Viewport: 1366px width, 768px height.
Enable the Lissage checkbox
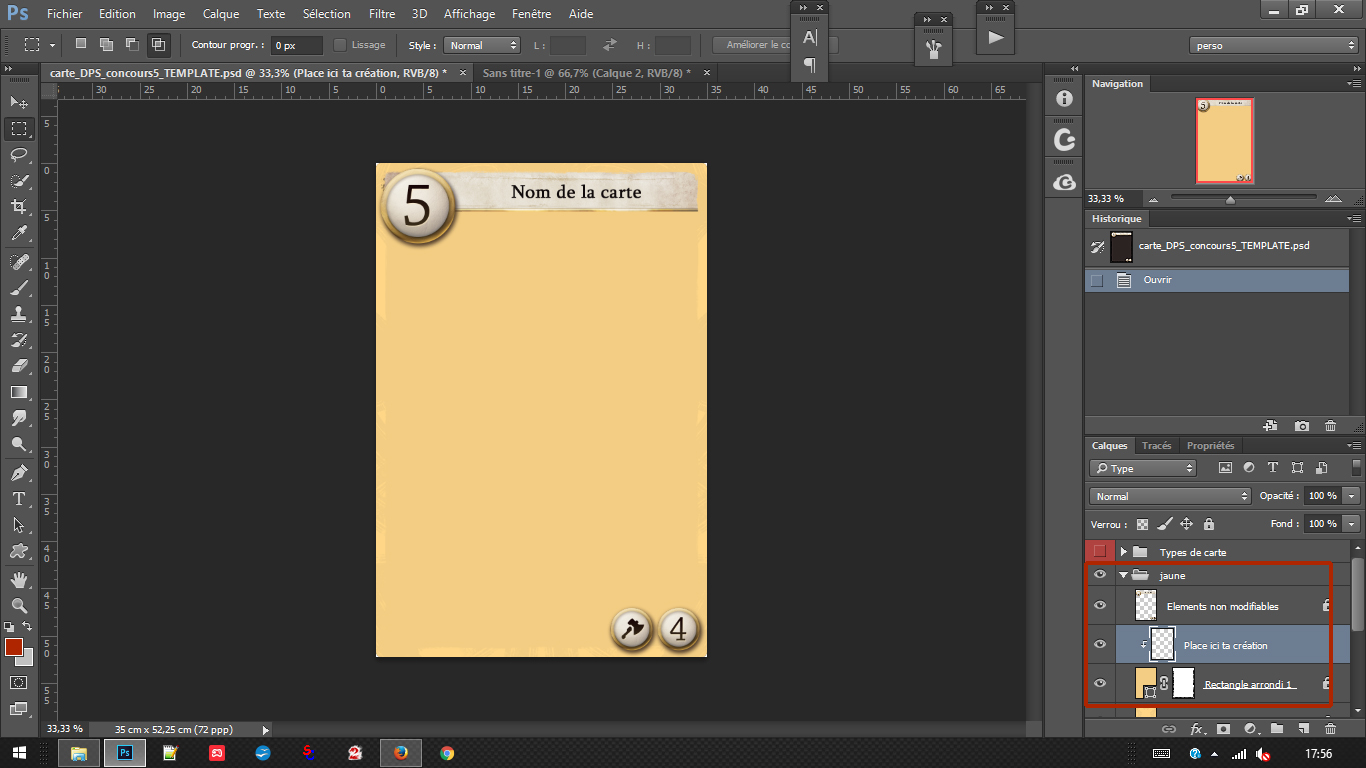click(x=340, y=45)
